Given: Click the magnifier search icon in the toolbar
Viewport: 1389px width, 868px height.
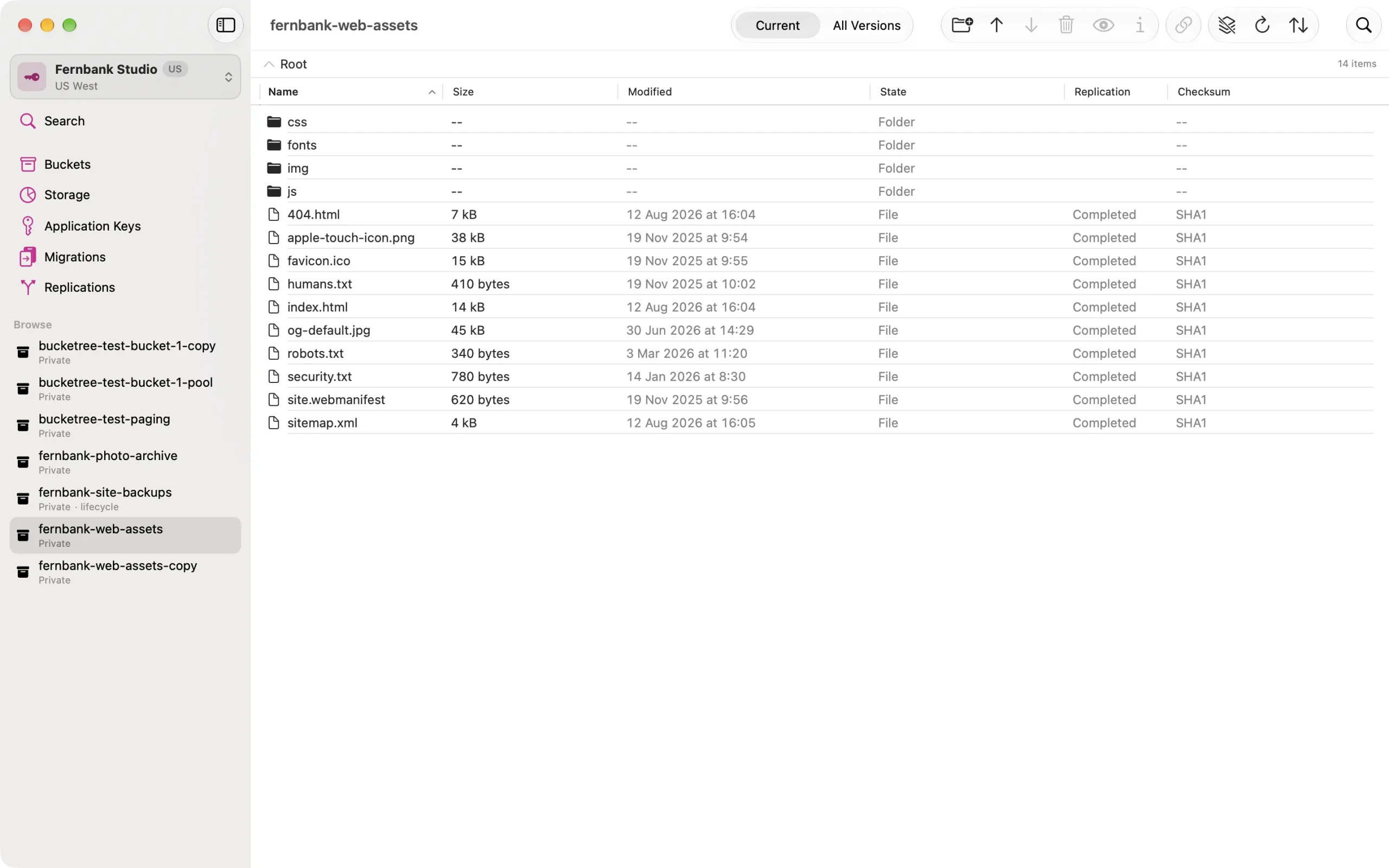Looking at the screenshot, I should coord(1363,25).
